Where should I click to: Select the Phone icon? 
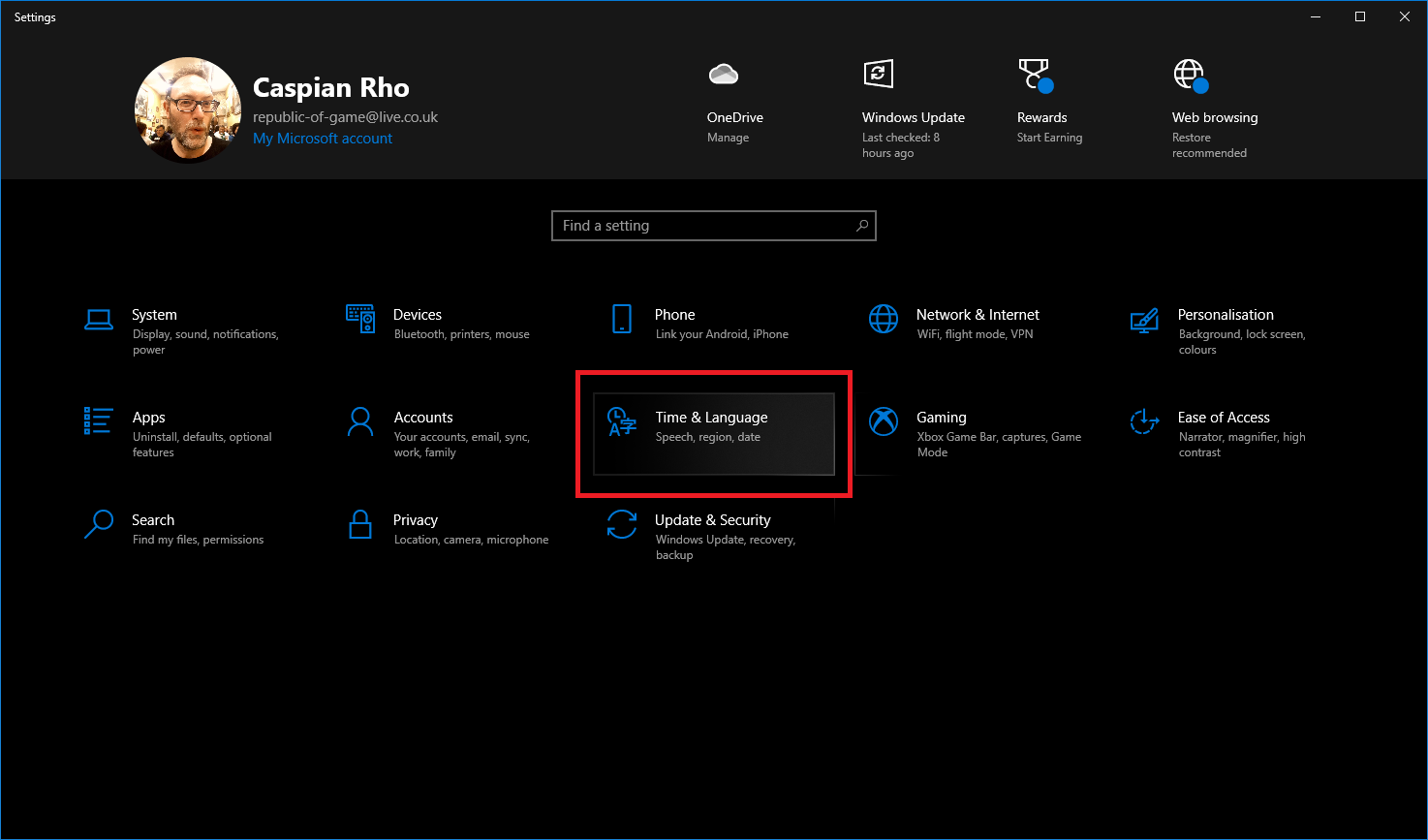622,319
